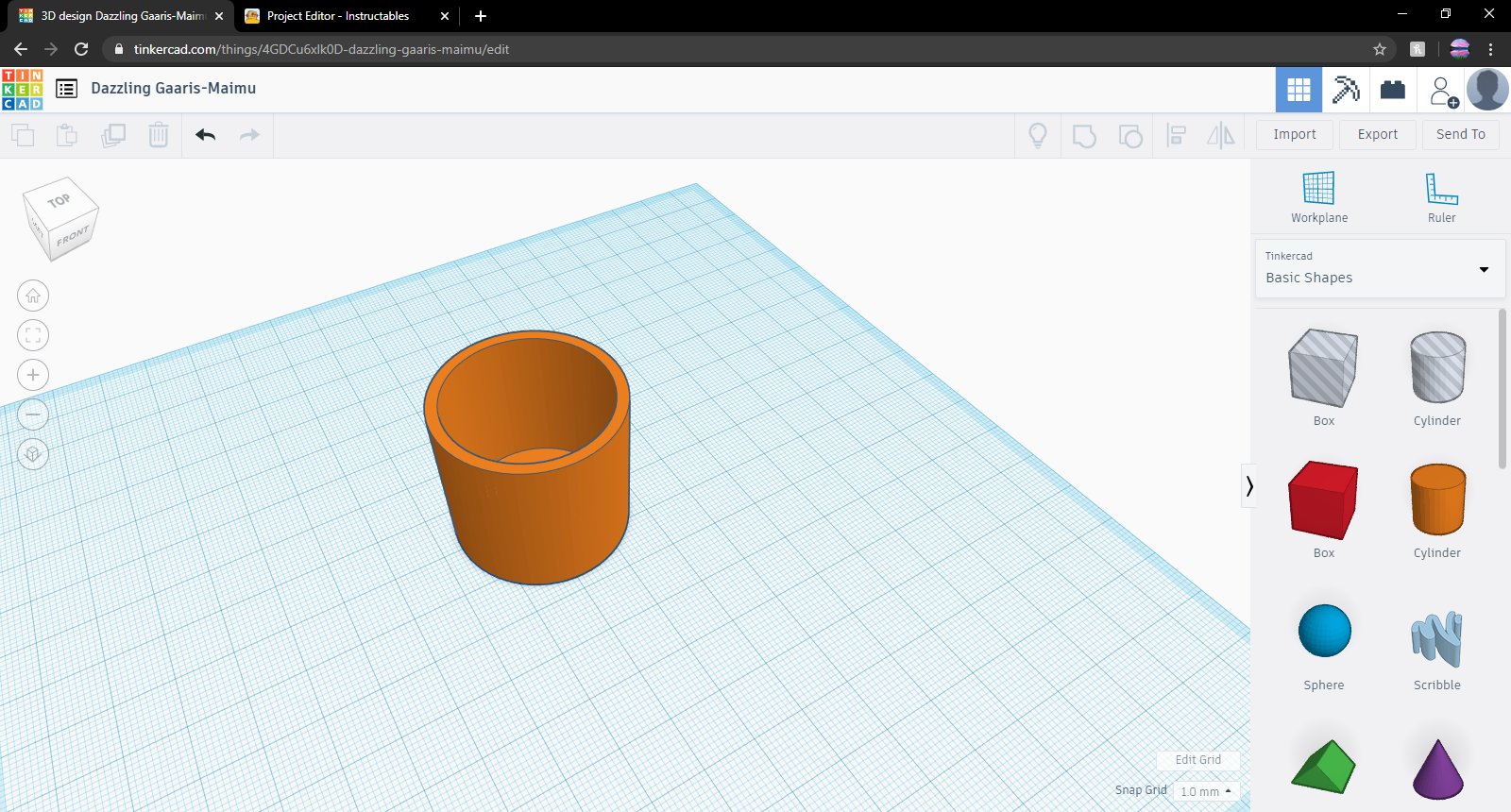This screenshot has width=1511, height=812.
Task: Click the Ungroup shapes icon
Action: (1130, 136)
